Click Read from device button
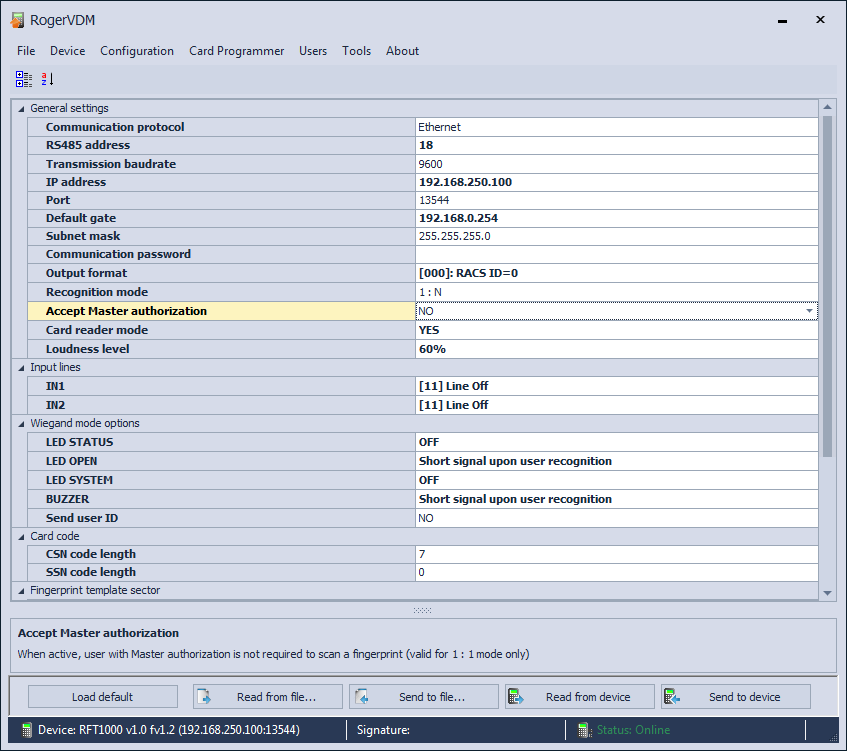Viewport: 847px width, 751px height. 580,697
